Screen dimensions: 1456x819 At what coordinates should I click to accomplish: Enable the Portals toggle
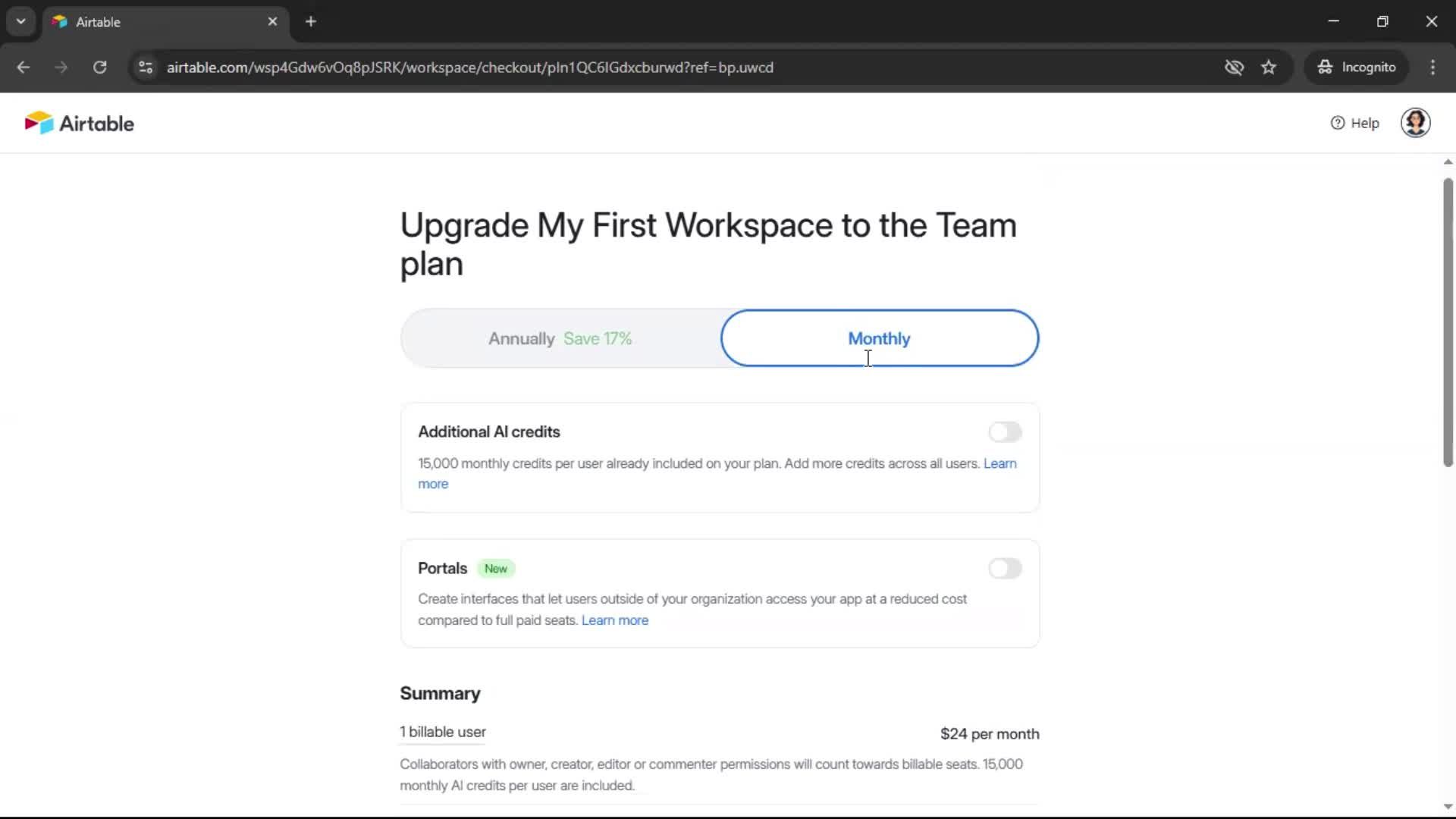click(x=1005, y=569)
